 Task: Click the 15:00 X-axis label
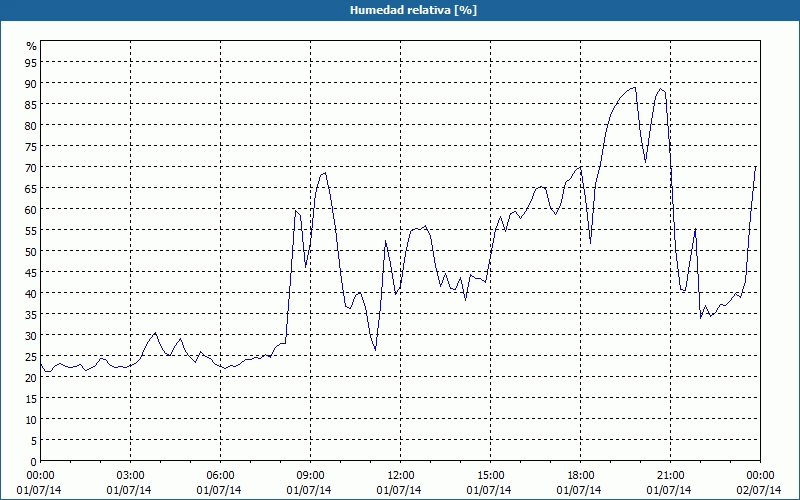click(490, 476)
